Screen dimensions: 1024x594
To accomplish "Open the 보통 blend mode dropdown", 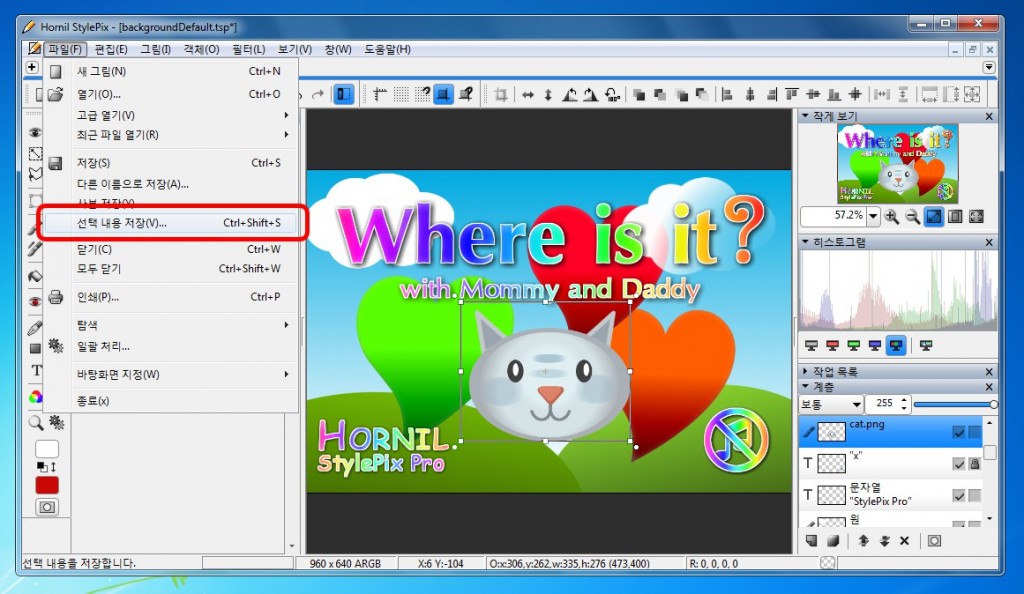I will [856, 405].
